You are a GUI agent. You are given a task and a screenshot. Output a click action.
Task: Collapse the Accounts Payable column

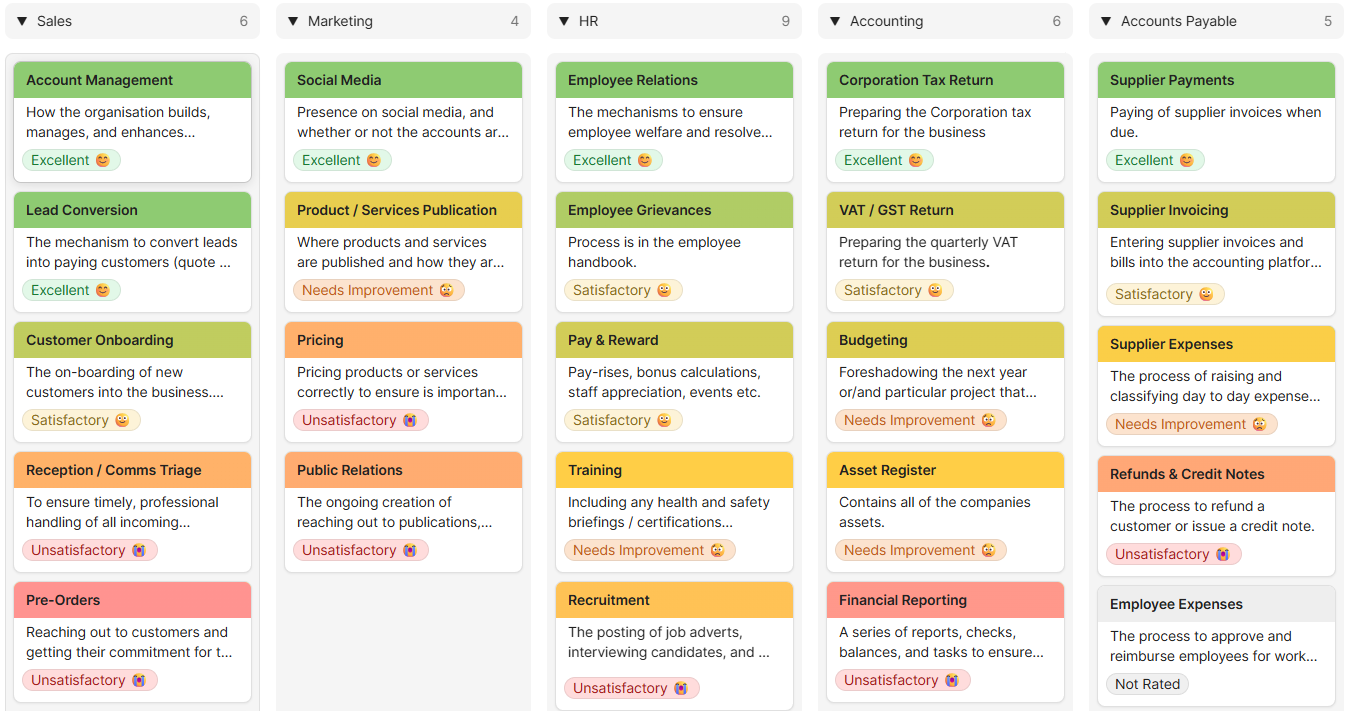[x=1106, y=21]
